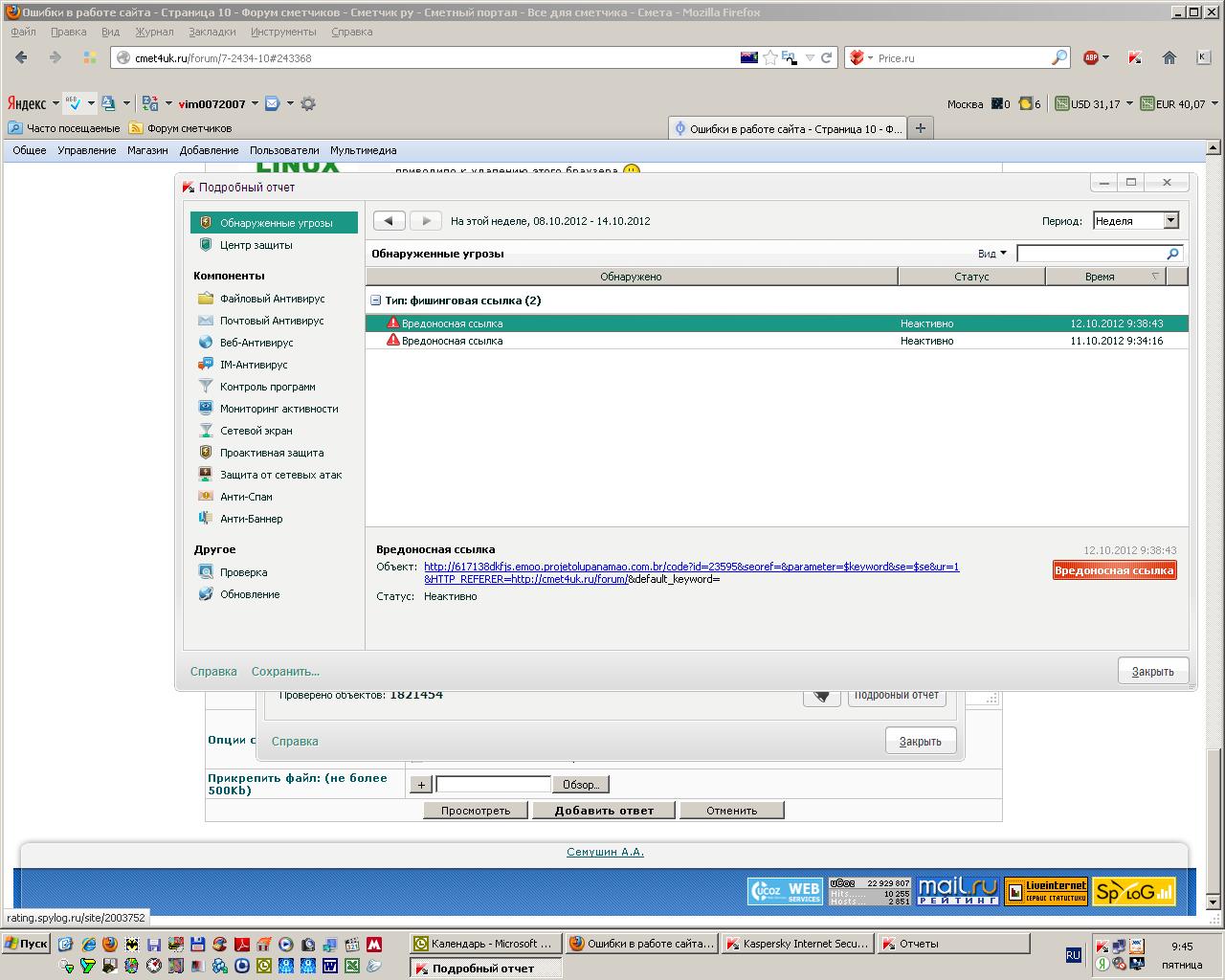
Task: Sort by Обнаружено column header
Action: [x=632, y=277]
